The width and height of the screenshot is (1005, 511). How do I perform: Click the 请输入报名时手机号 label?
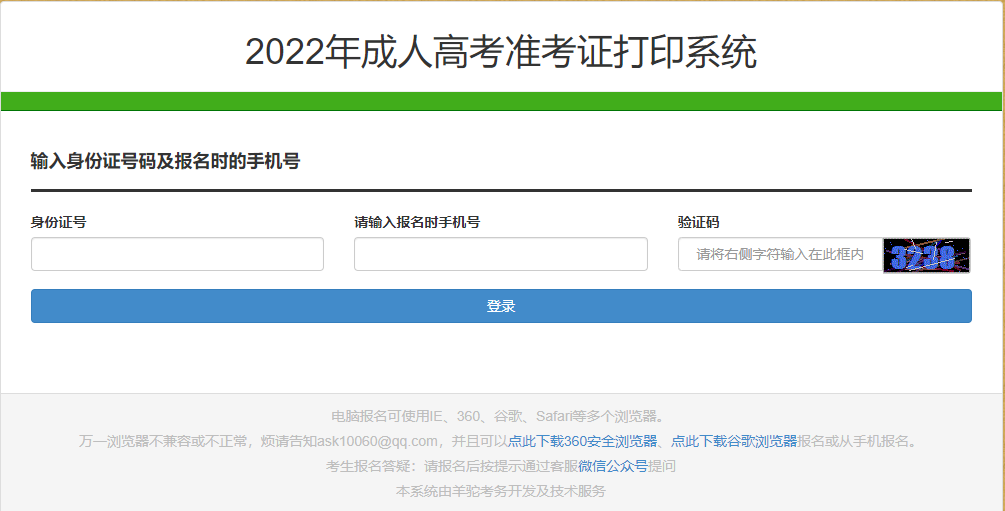click(x=416, y=222)
